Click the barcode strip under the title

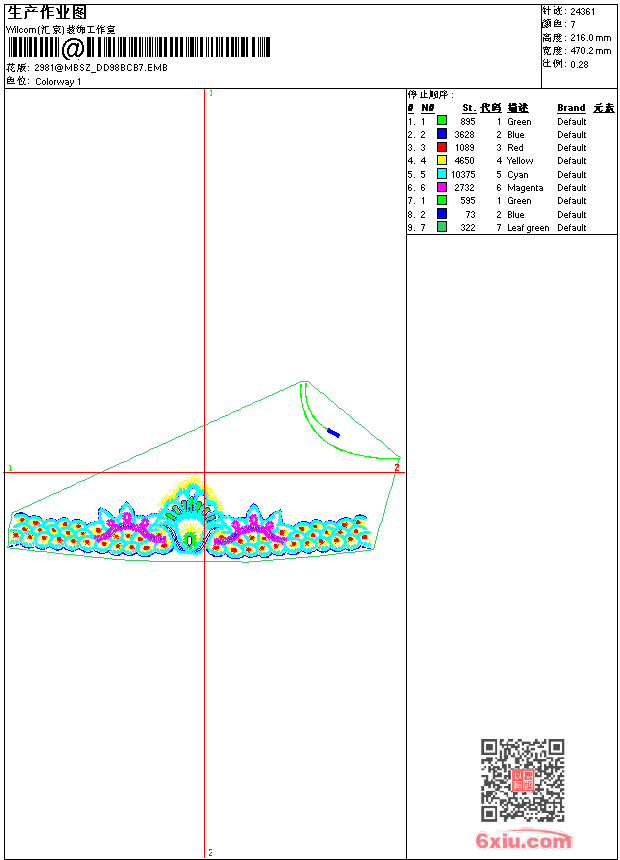click(x=139, y=47)
